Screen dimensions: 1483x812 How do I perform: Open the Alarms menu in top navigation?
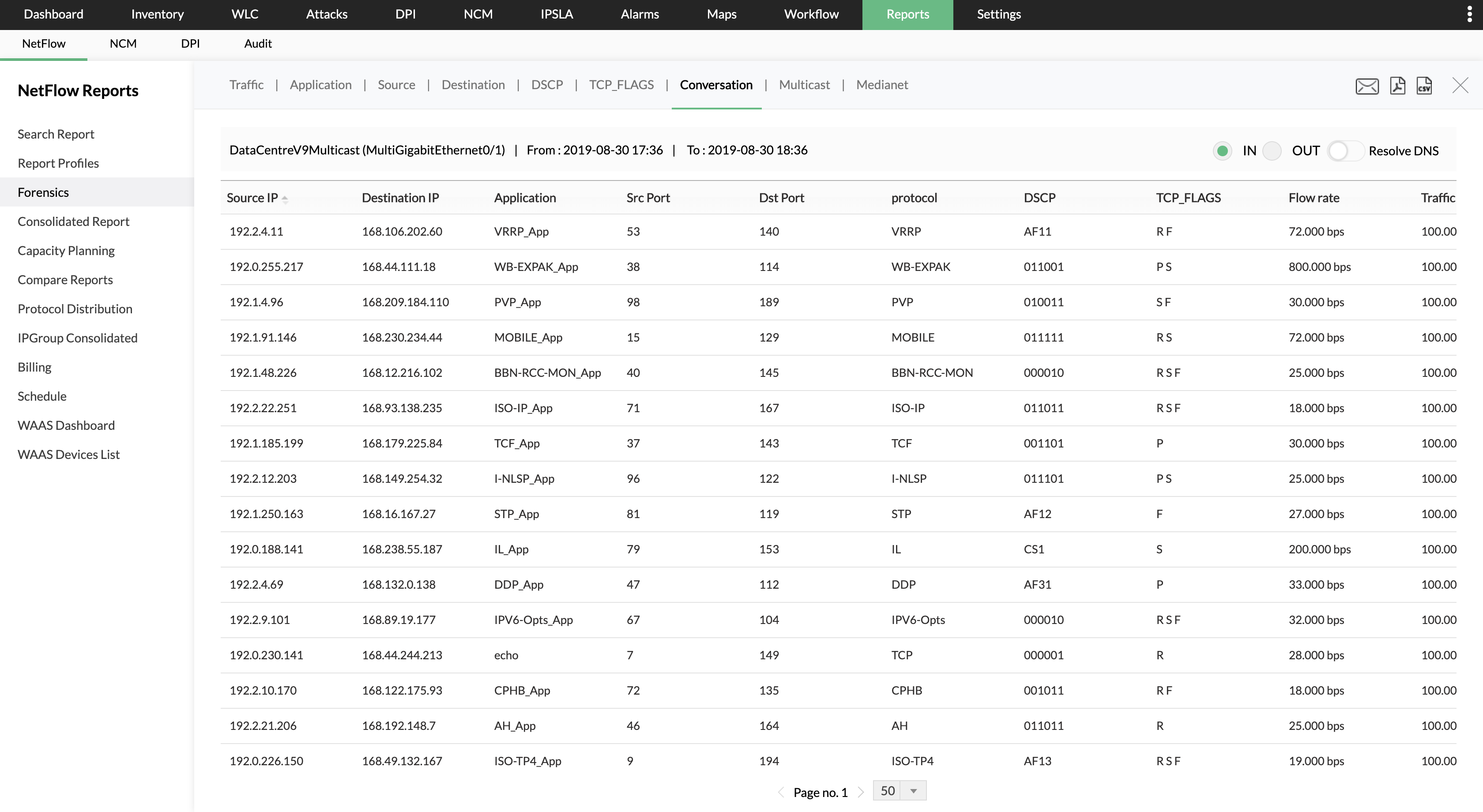(640, 15)
